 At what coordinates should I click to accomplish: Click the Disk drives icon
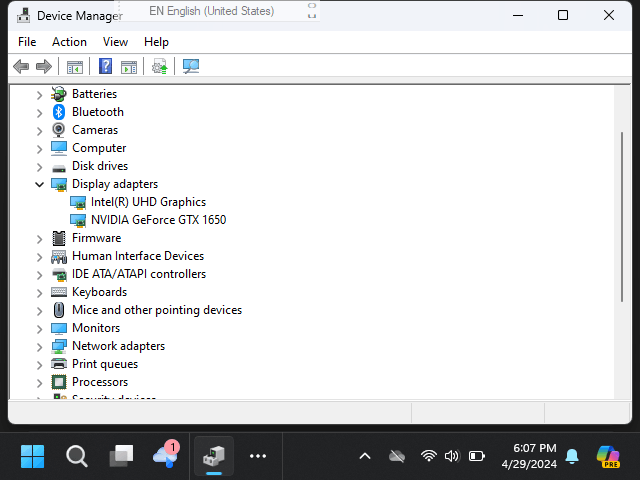(x=59, y=167)
